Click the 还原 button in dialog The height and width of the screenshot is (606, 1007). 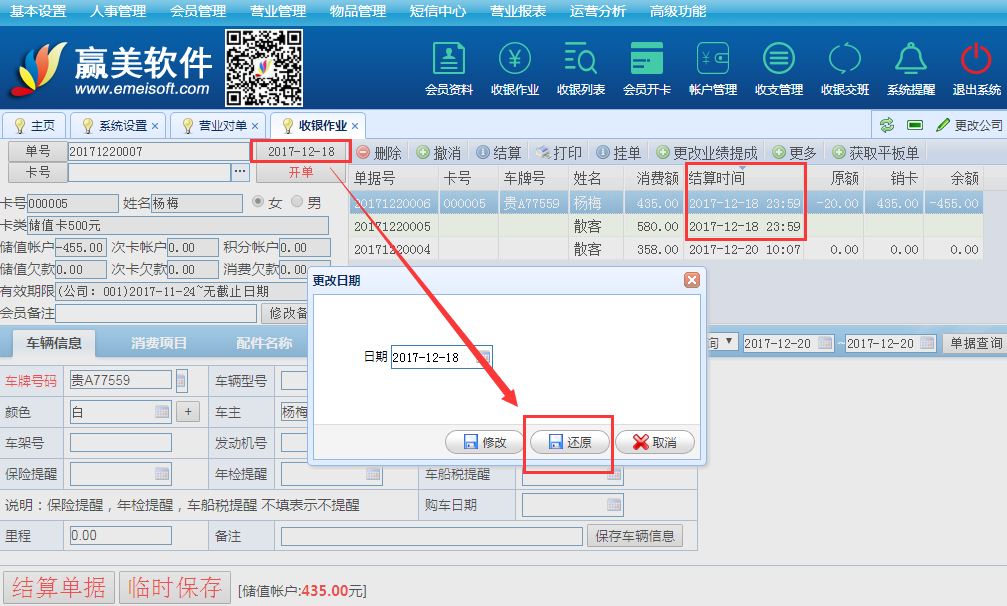coord(570,442)
